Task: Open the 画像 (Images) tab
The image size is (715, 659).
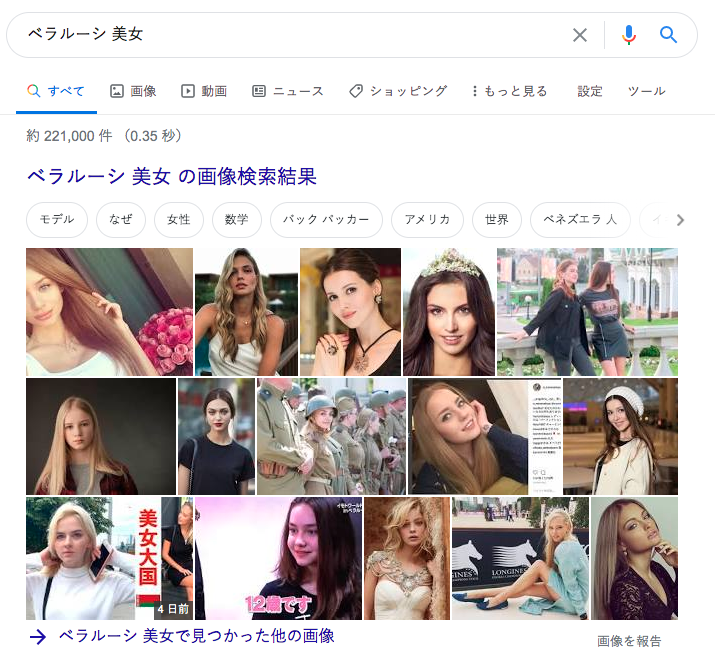Action: [x=133, y=91]
